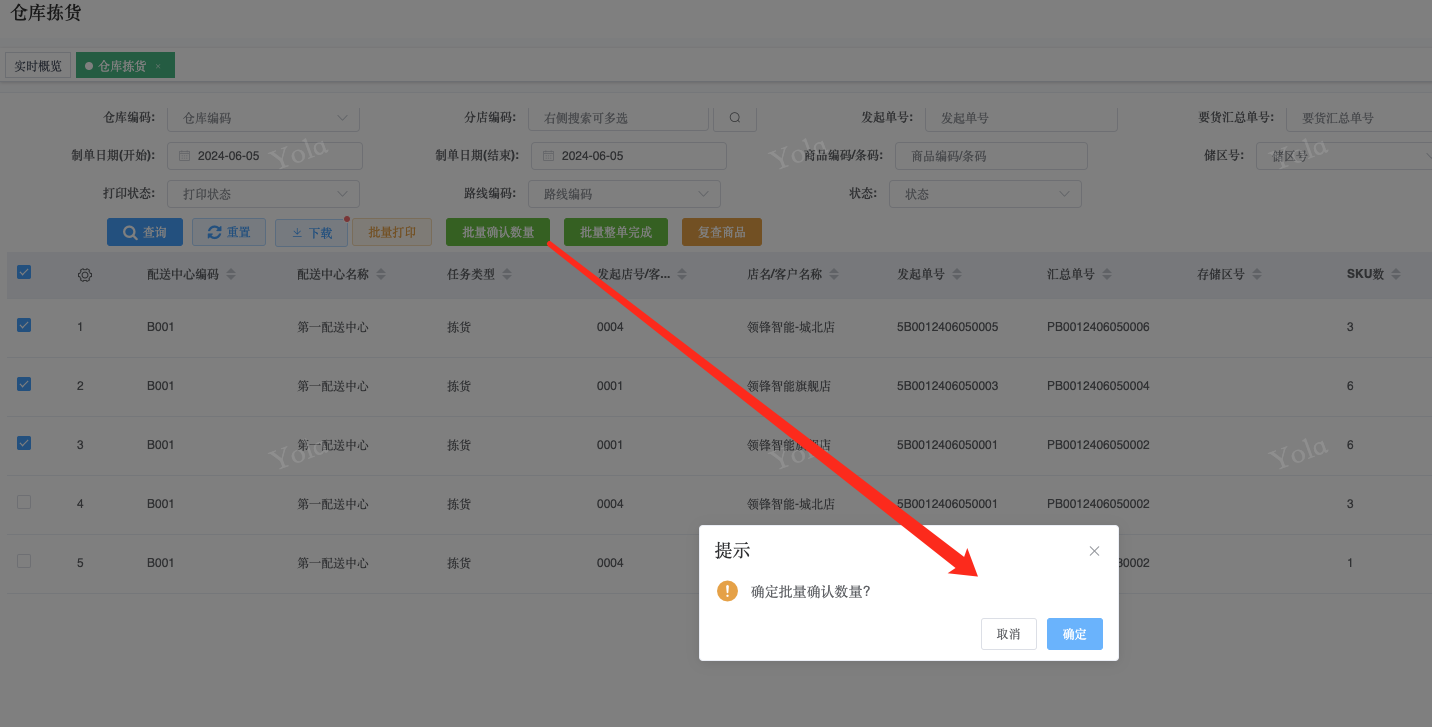Click 取消 to cancel batch confirmation
The width and height of the screenshot is (1432, 727).
pos(1008,634)
